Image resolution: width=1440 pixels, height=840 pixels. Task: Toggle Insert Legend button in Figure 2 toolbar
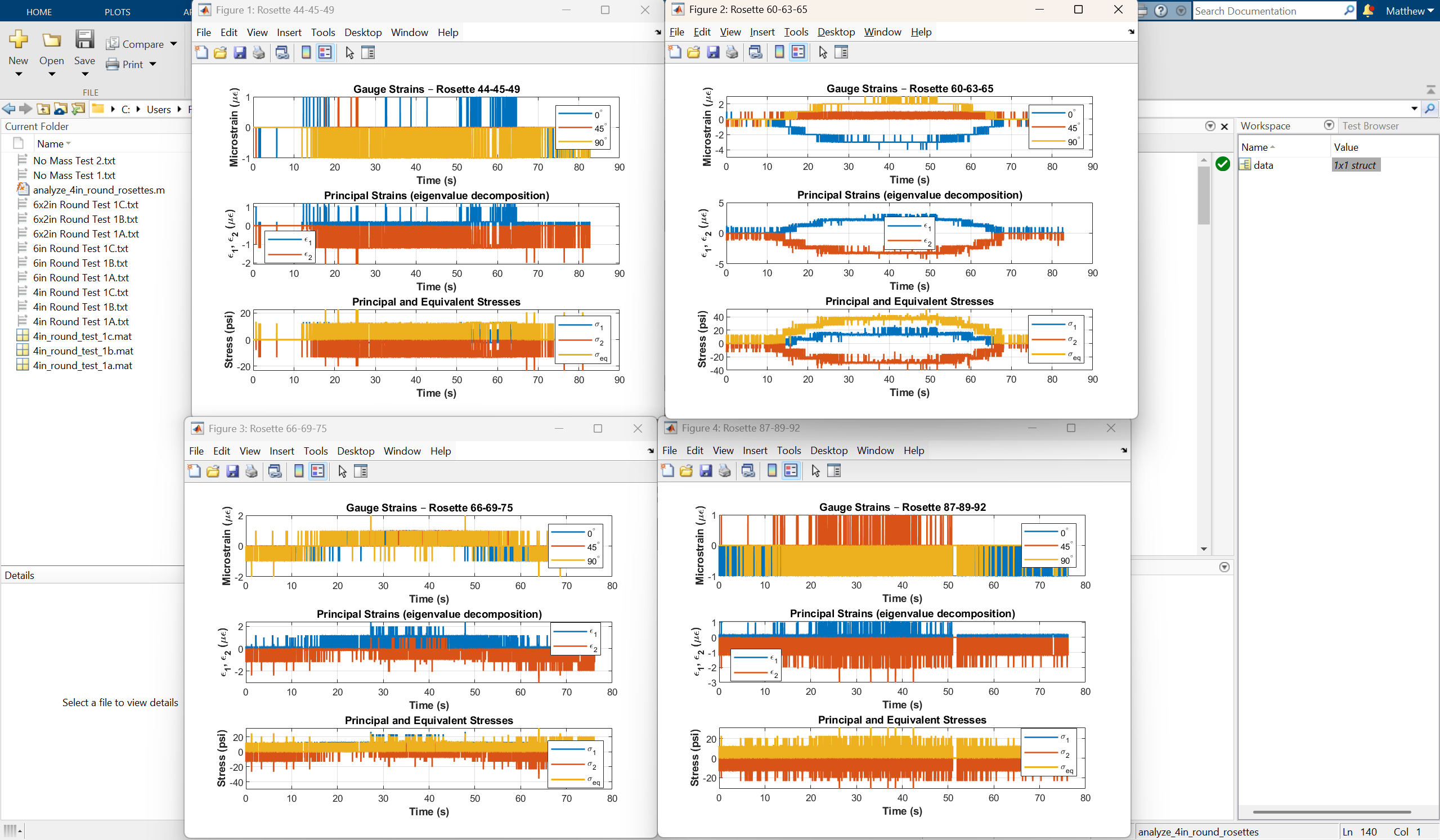point(798,52)
